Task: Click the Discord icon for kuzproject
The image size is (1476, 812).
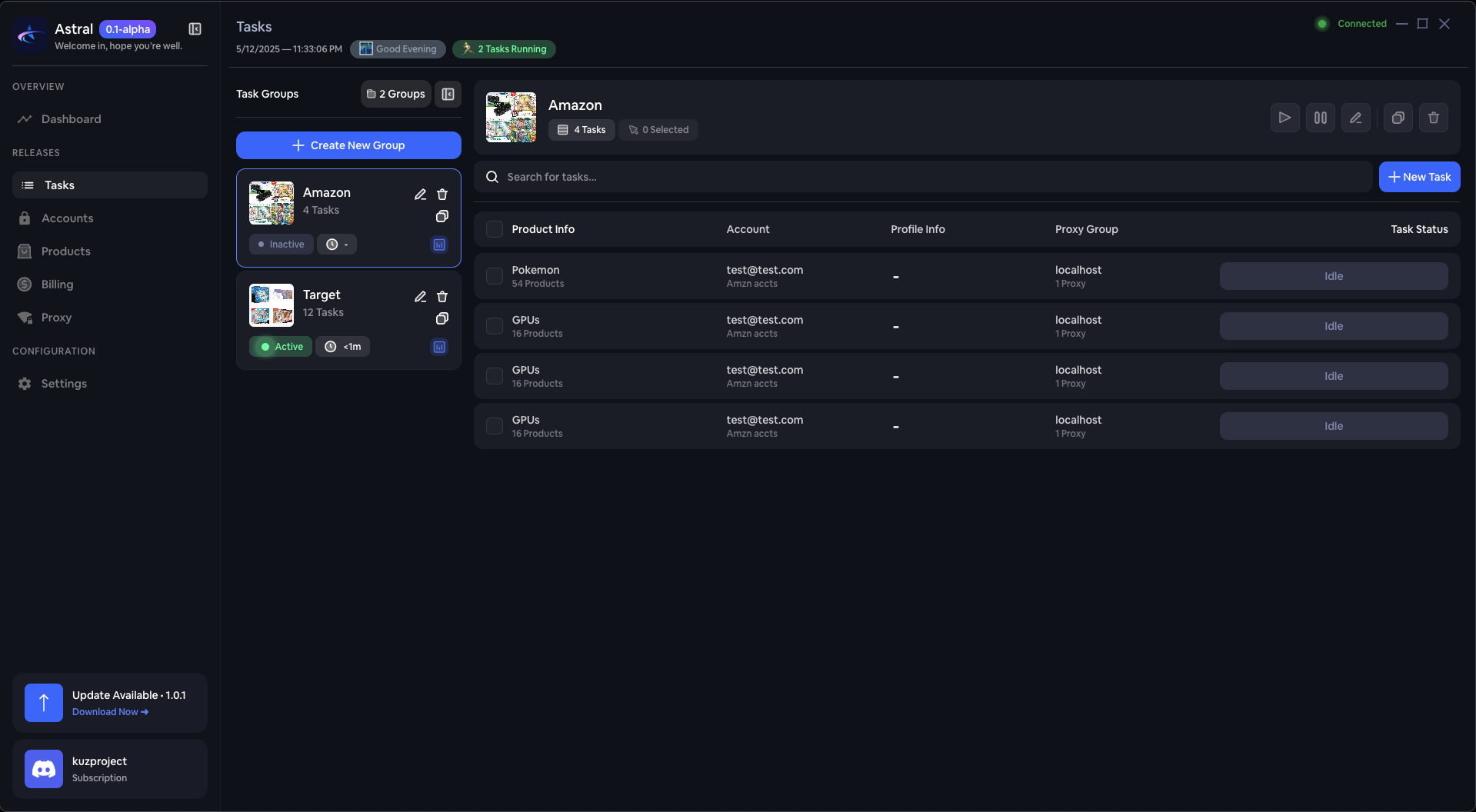Action: click(44, 769)
